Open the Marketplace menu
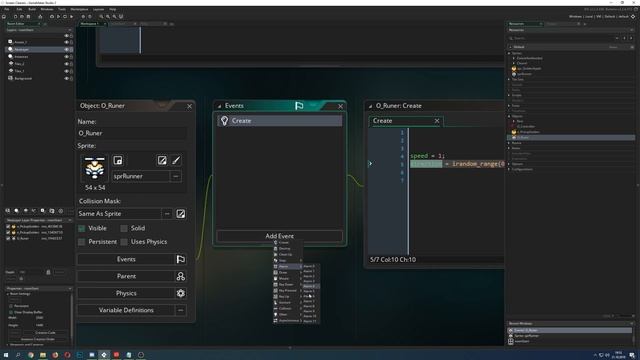The width and height of the screenshot is (640, 360). [79, 9]
